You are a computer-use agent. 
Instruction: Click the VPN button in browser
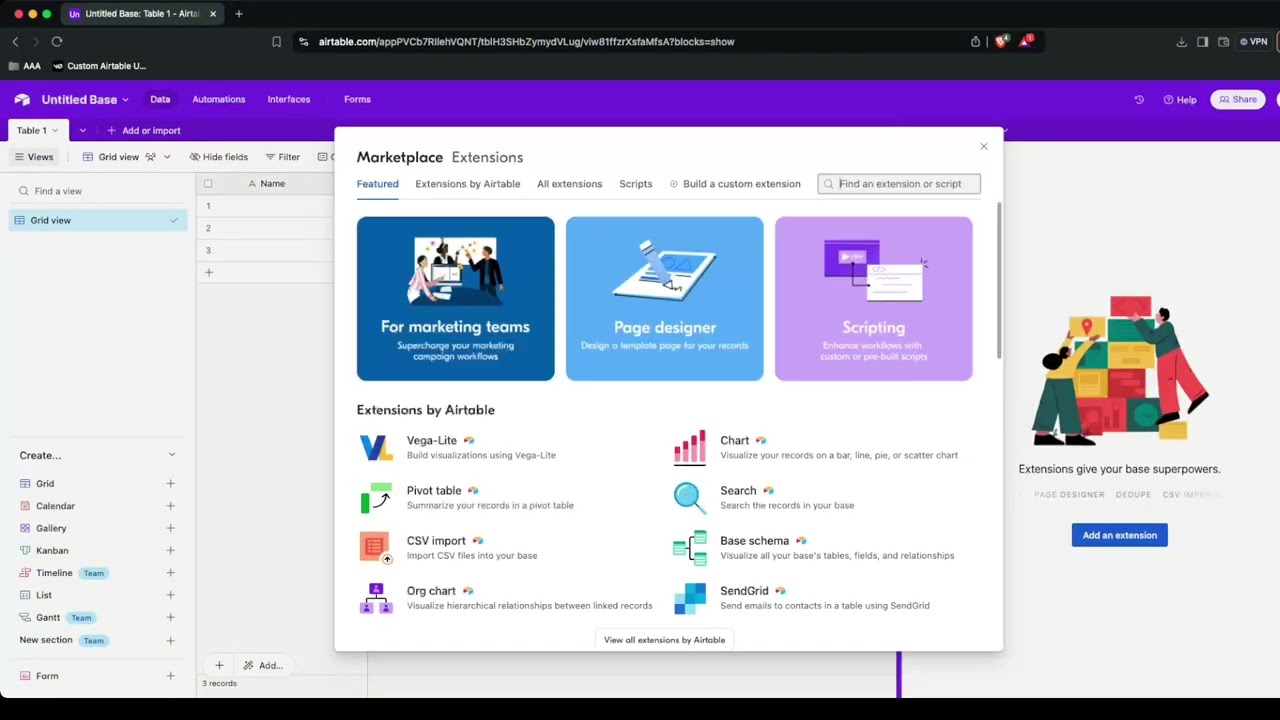1253,42
